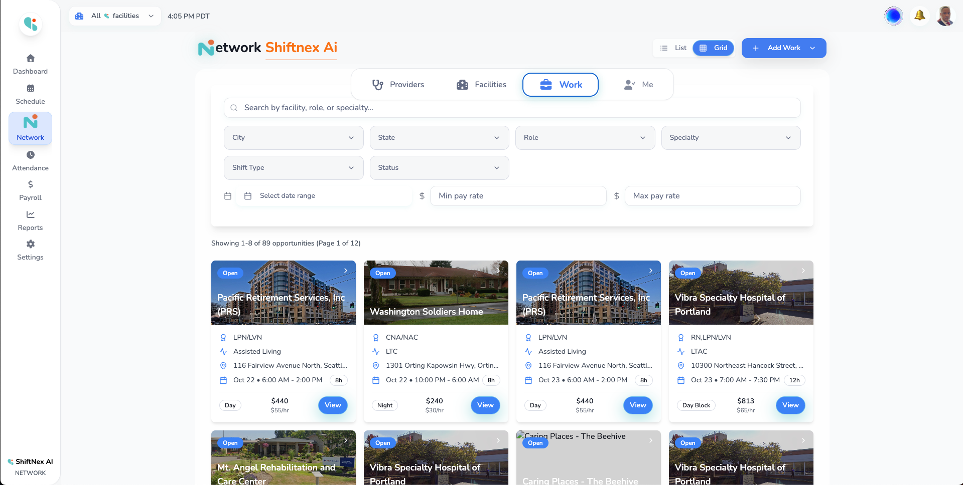Screen dimensions: 963x485
Task: Click the search magnifier icon
Action: pos(233,107)
